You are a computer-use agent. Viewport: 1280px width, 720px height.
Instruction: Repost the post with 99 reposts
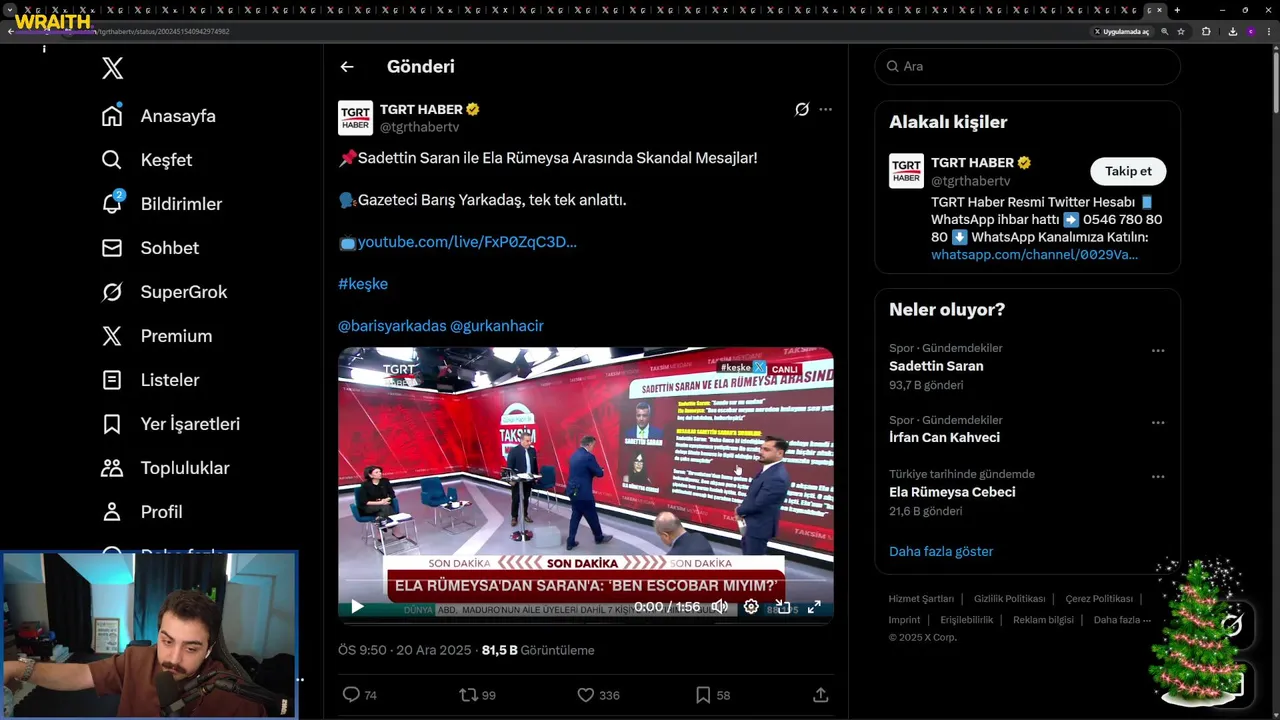click(x=477, y=695)
